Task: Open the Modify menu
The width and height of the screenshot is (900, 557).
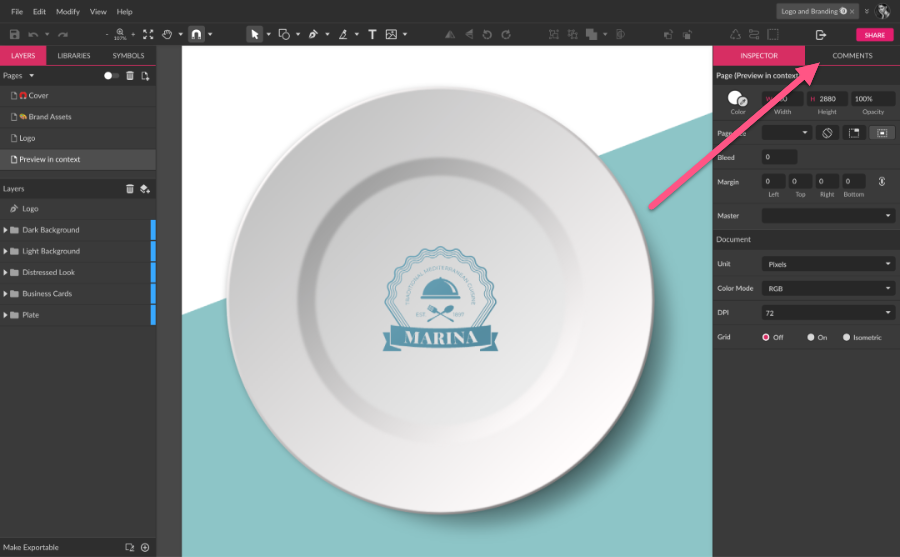Action: (68, 11)
